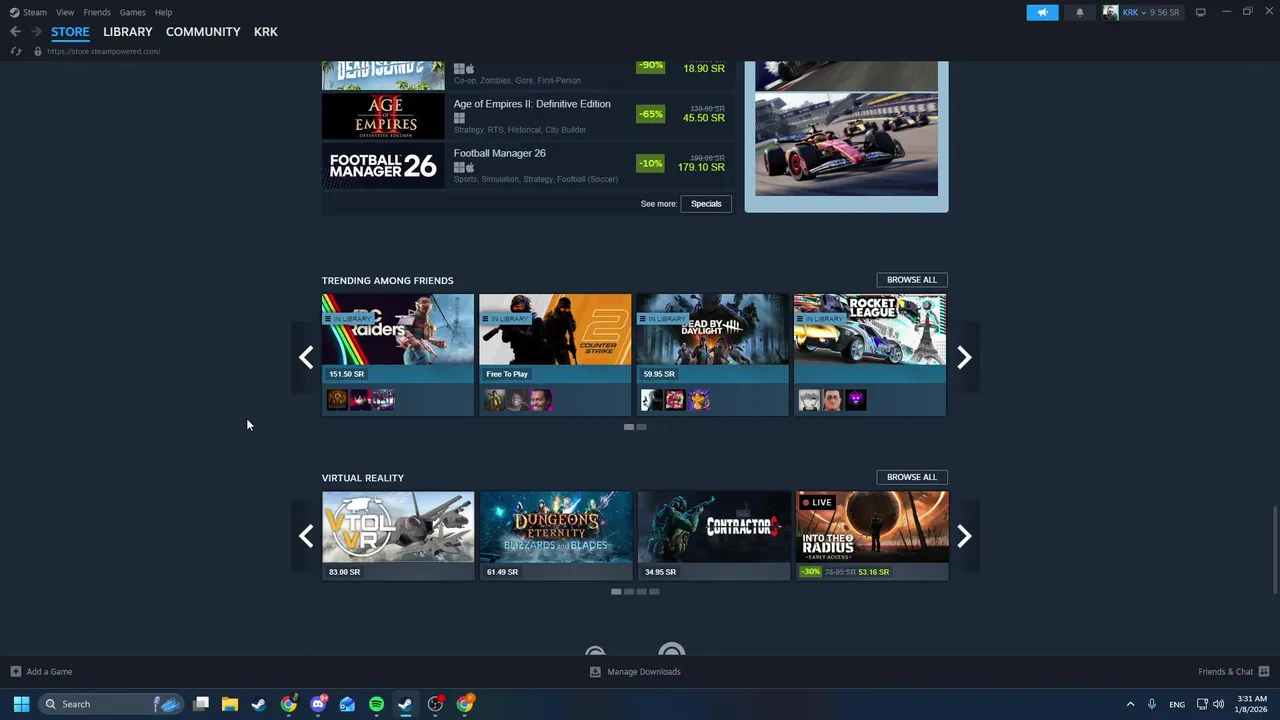The height and width of the screenshot is (720, 1280).
Task: Go back with the back arrow
Action: click(x=15, y=32)
